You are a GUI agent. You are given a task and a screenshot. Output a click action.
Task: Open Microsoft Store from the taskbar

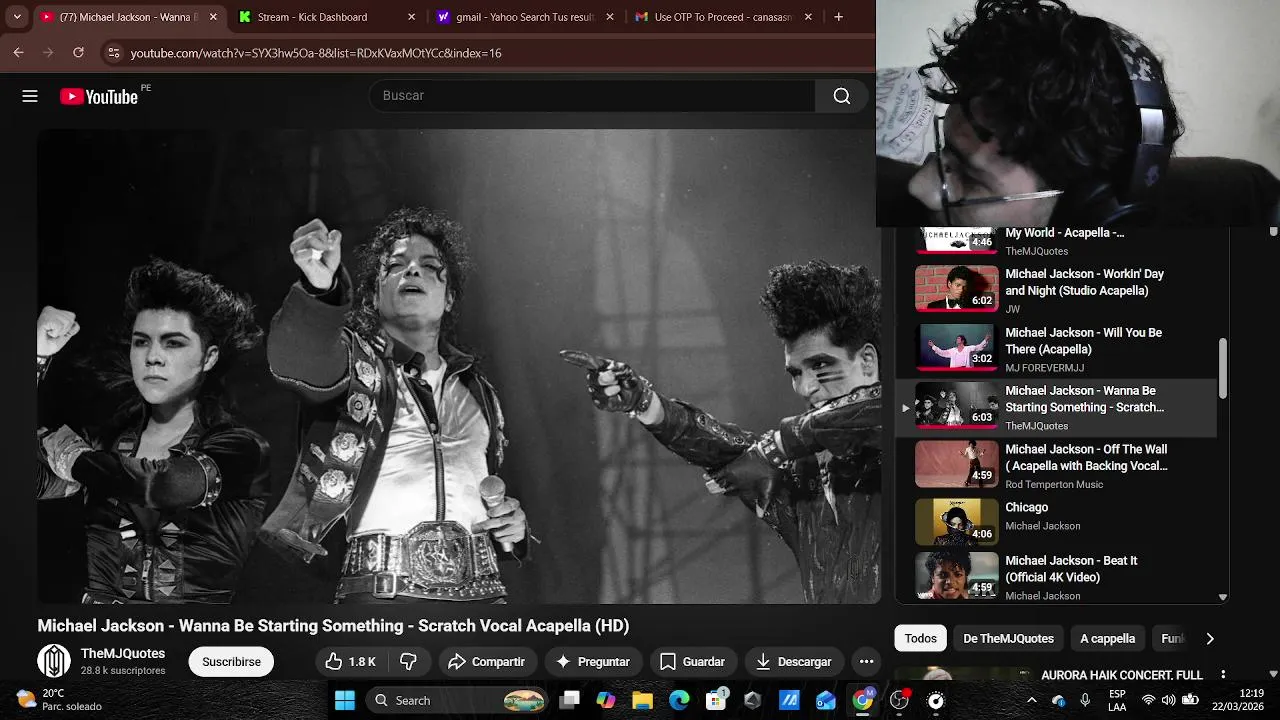pos(716,700)
